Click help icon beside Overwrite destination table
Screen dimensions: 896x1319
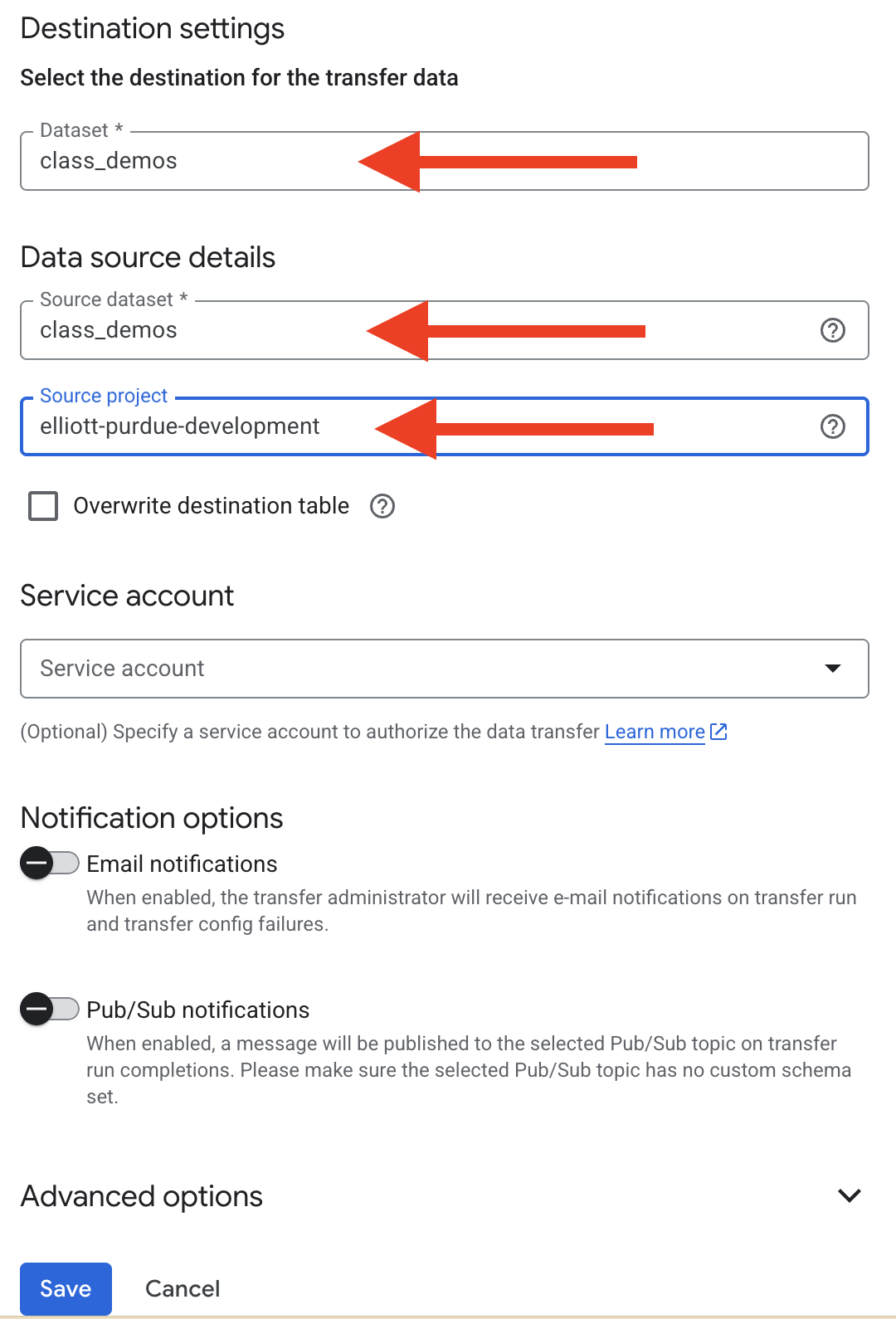click(382, 506)
